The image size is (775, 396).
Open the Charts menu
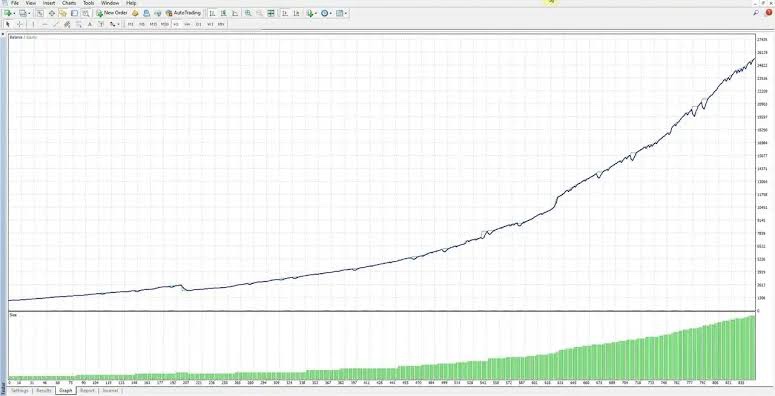tap(69, 3)
